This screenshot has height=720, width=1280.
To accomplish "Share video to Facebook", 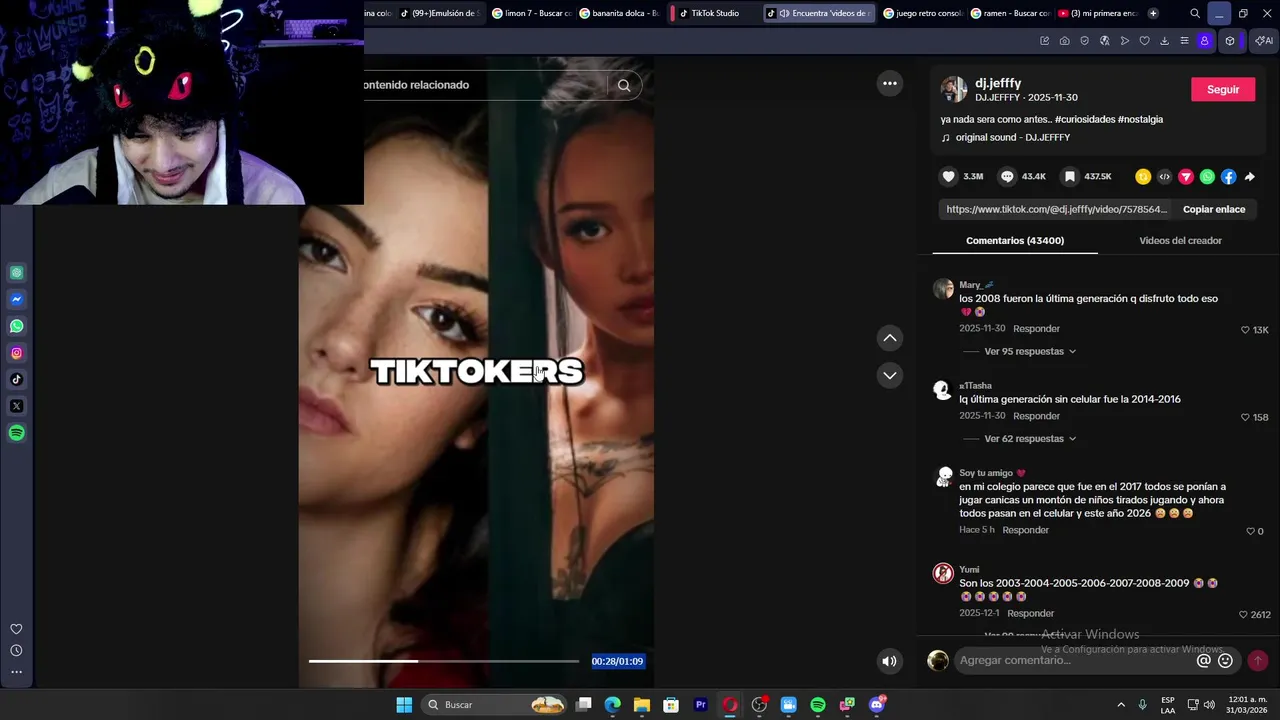I will tap(1229, 177).
